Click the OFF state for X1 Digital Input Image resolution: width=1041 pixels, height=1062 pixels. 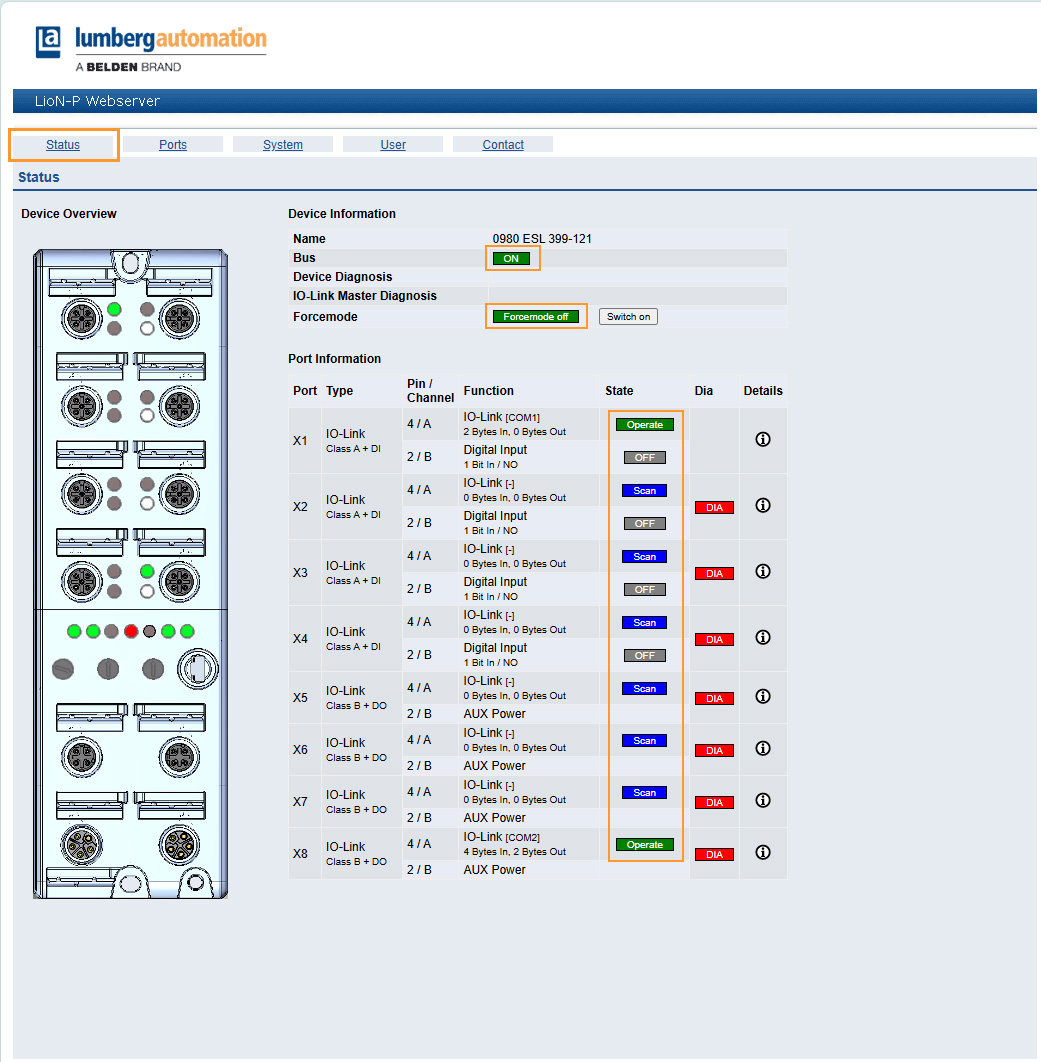coord(645,457)
